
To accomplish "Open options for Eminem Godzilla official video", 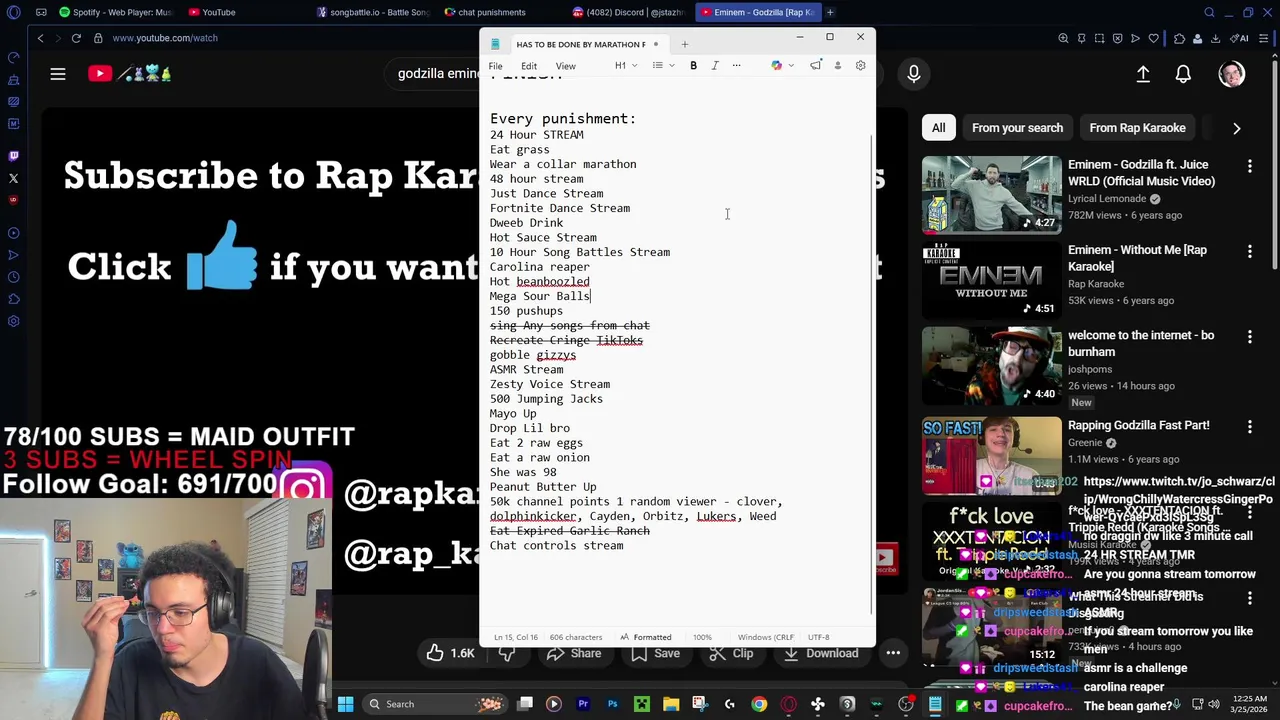I will click(1249, 165).
